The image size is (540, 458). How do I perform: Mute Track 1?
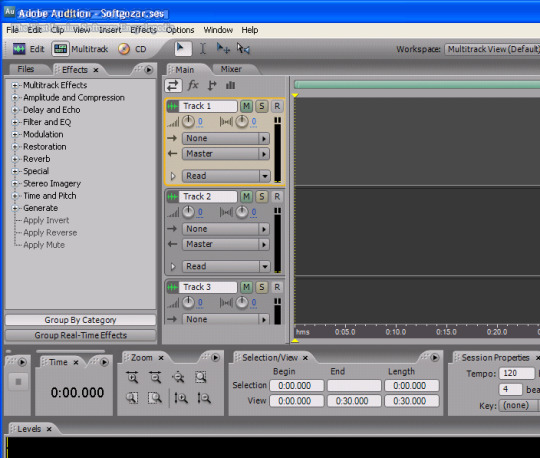pyautogui.click(x=246, y=106)
